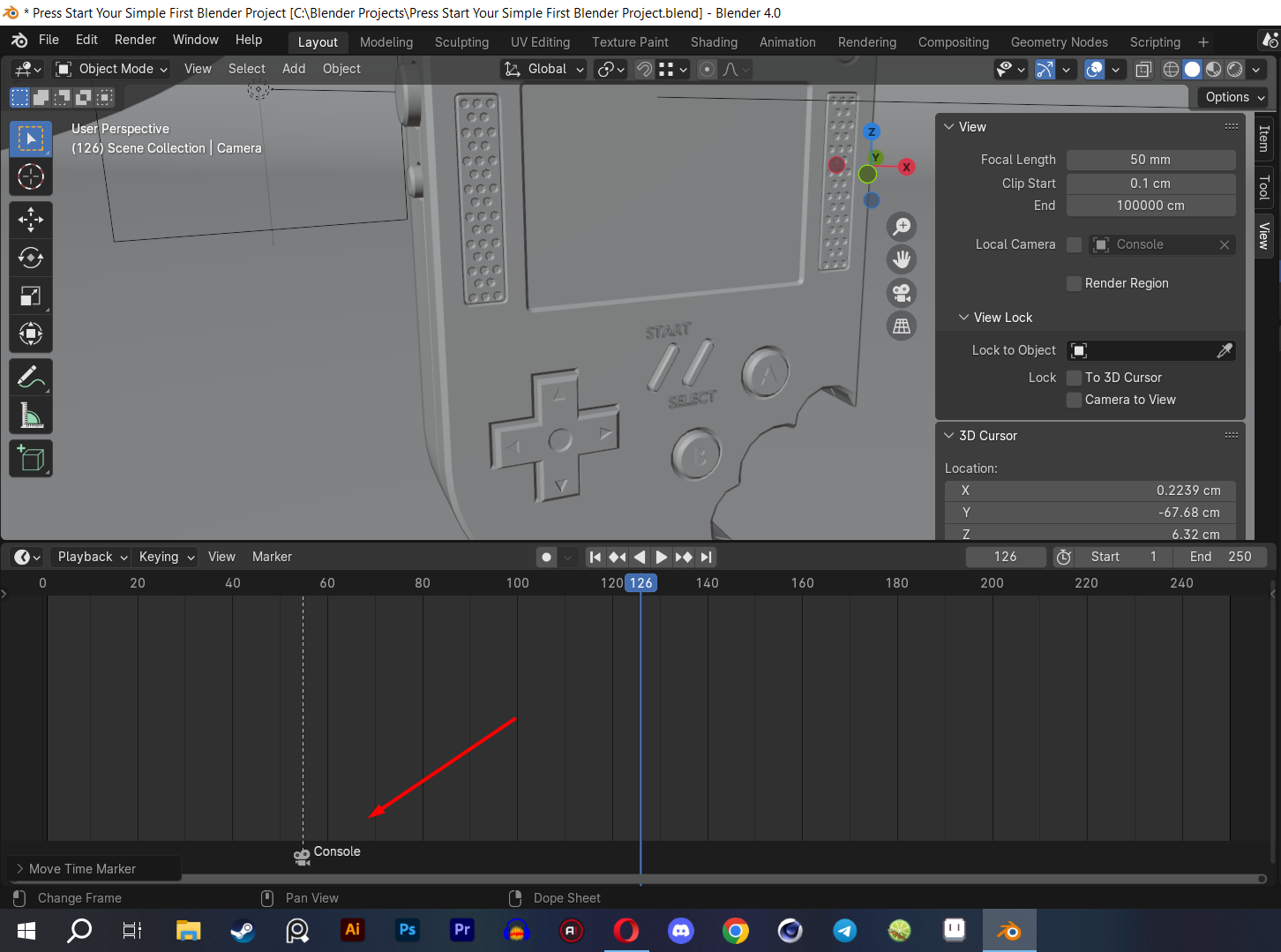Select the Scale tool
The width and height of the screenshot is (1281, 952).
[x=31, y=296]
